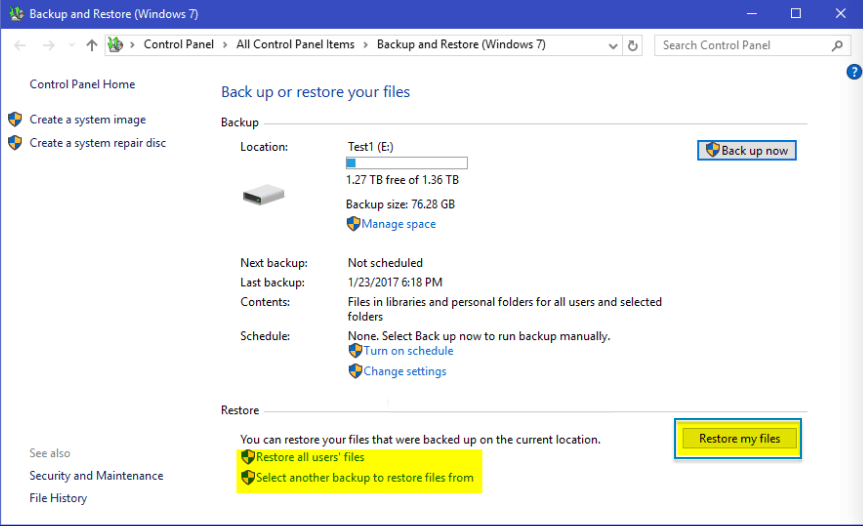
Task: Click shield icon next to Change settings
Action: coord(356,371)
